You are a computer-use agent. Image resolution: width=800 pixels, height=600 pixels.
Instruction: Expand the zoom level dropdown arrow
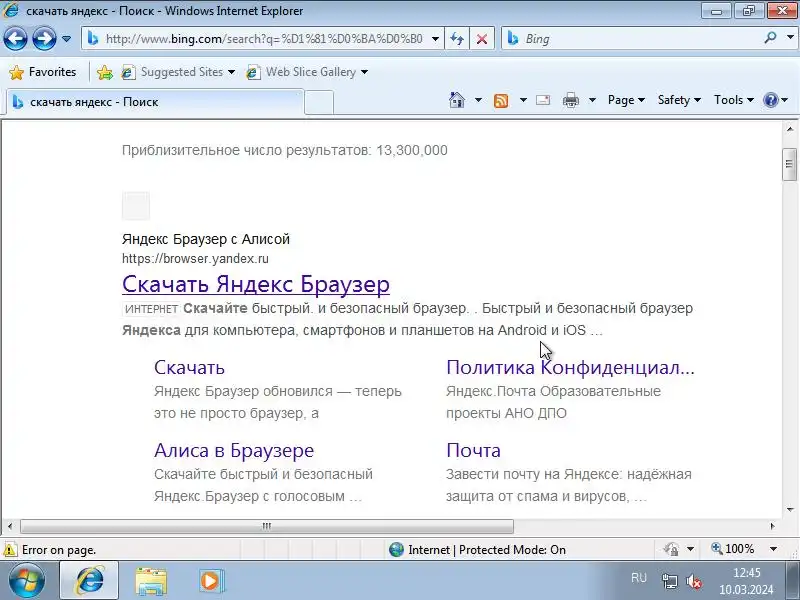point(773,549)
